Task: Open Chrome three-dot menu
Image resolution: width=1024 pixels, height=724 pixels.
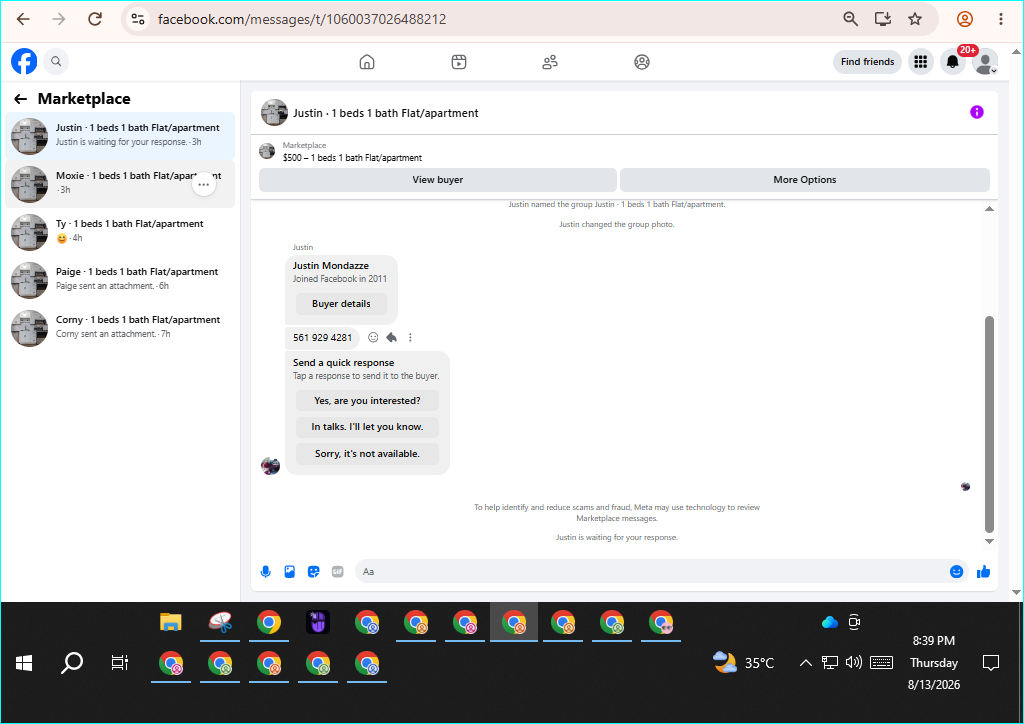Action: pos(1000,19)
